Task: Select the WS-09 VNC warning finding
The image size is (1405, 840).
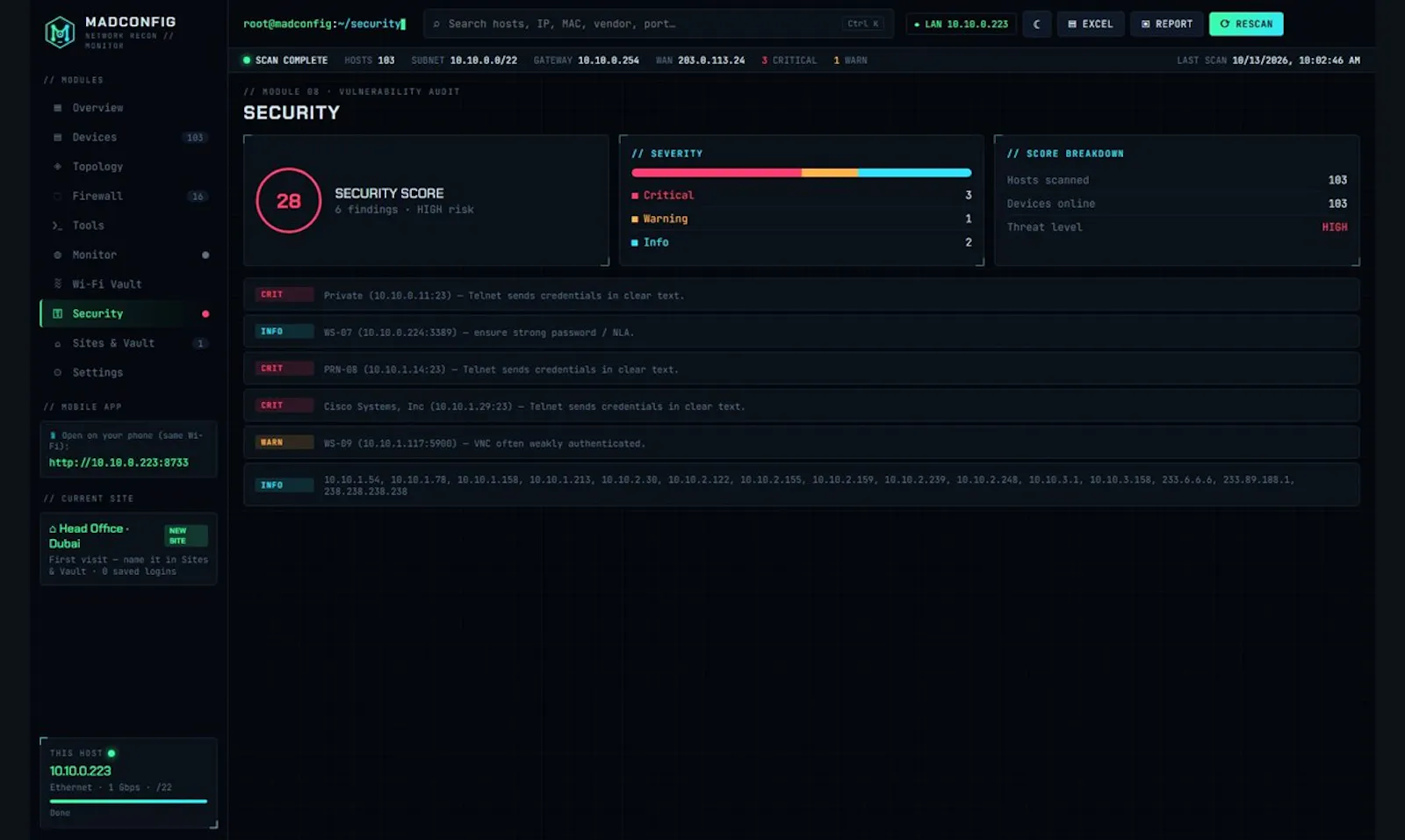Action: (x=801, y=442)
